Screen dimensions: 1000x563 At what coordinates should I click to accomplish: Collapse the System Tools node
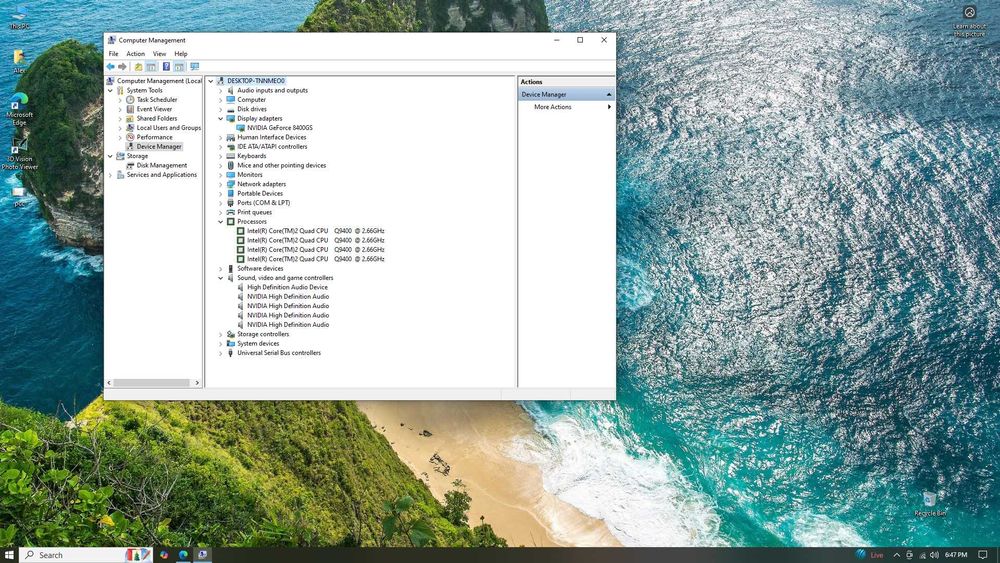110,91
